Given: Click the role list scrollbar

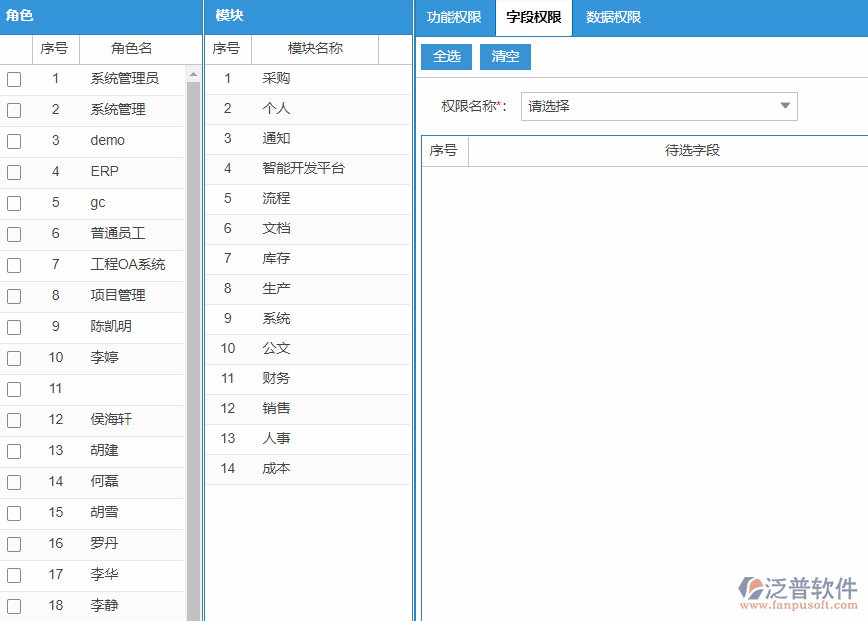Looking at the screenshot, I should 194,300.
